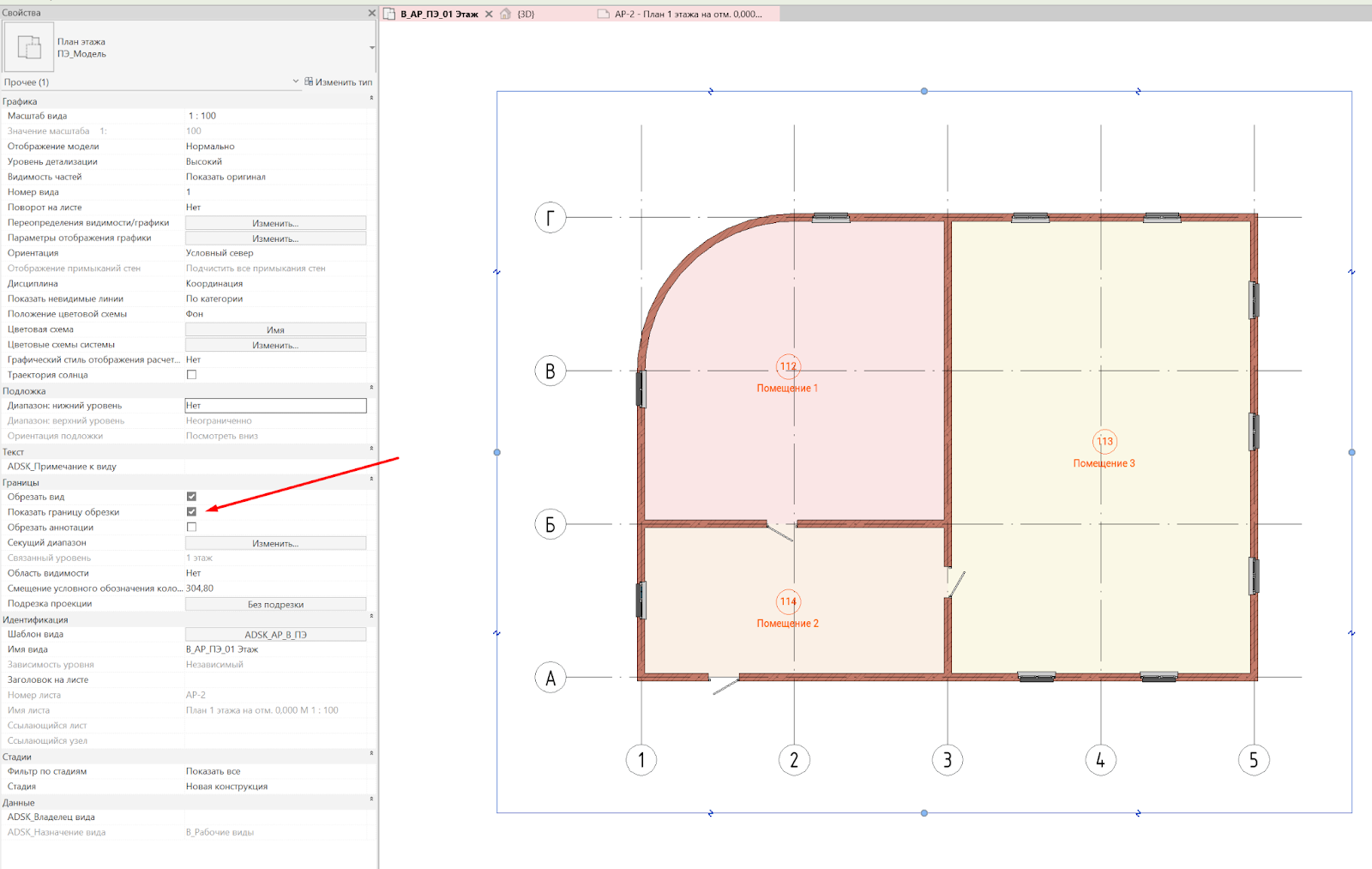
Task: Click the Уровень детализации value "Высокий"
Action: [x=204, y=161]
